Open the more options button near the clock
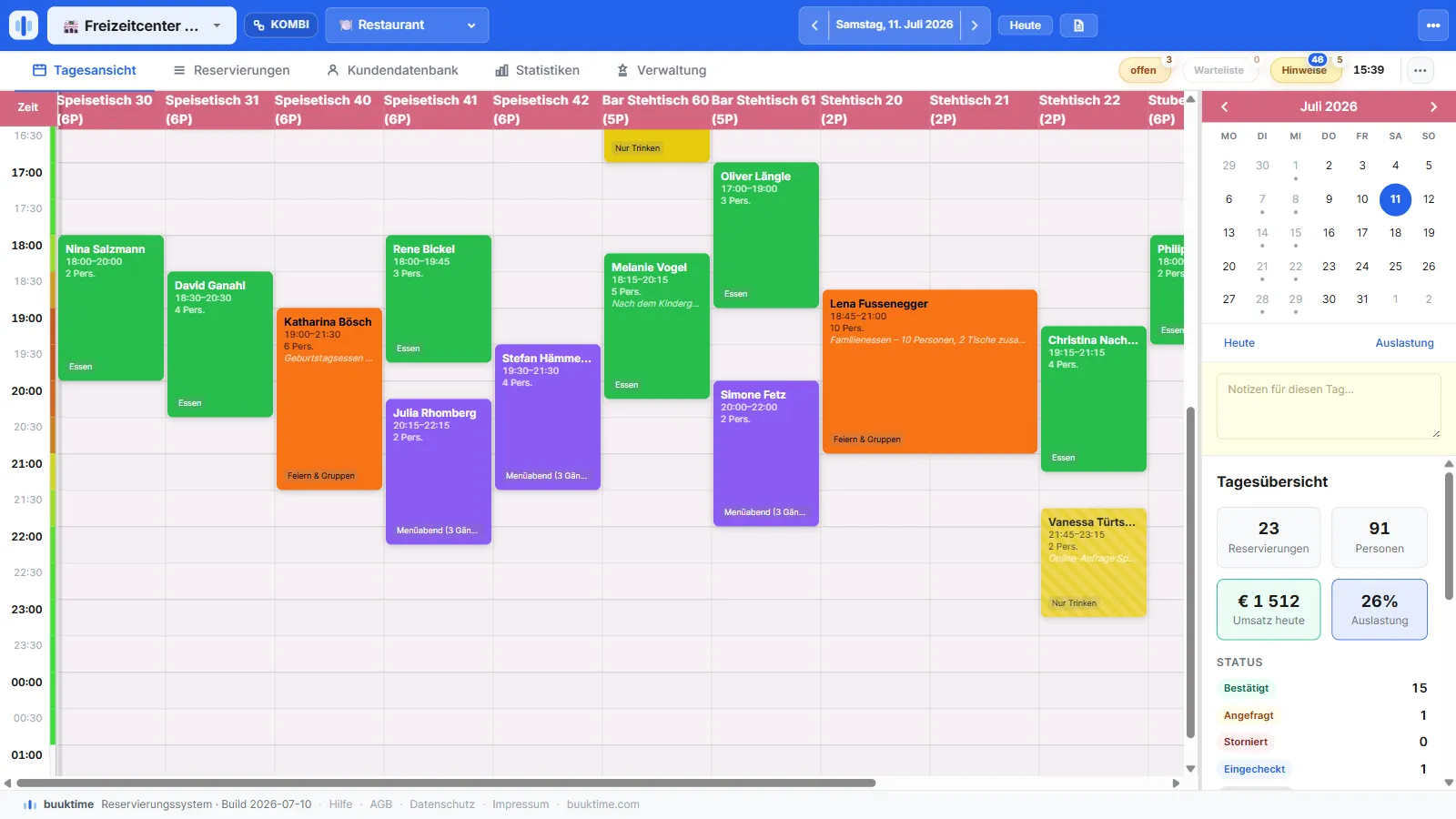Image resolution: width=1456 pixels, height=819 pixels. click(x=1421, y=70)
